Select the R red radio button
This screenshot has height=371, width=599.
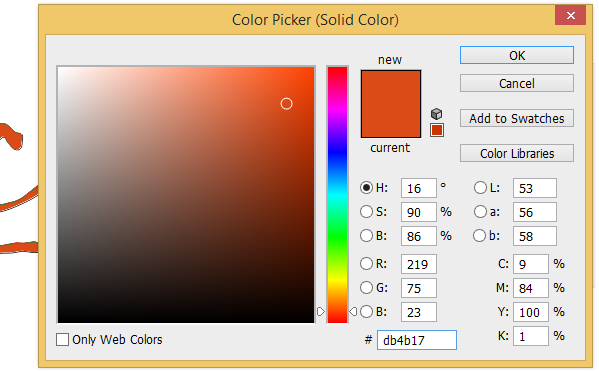click(x=366, y=263)
